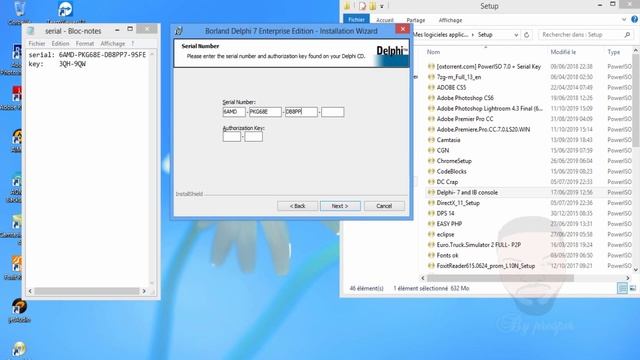Click the Delphi- 7 and IB console file icon
Viewport: 640px width, 360px height.
[431, 193]
